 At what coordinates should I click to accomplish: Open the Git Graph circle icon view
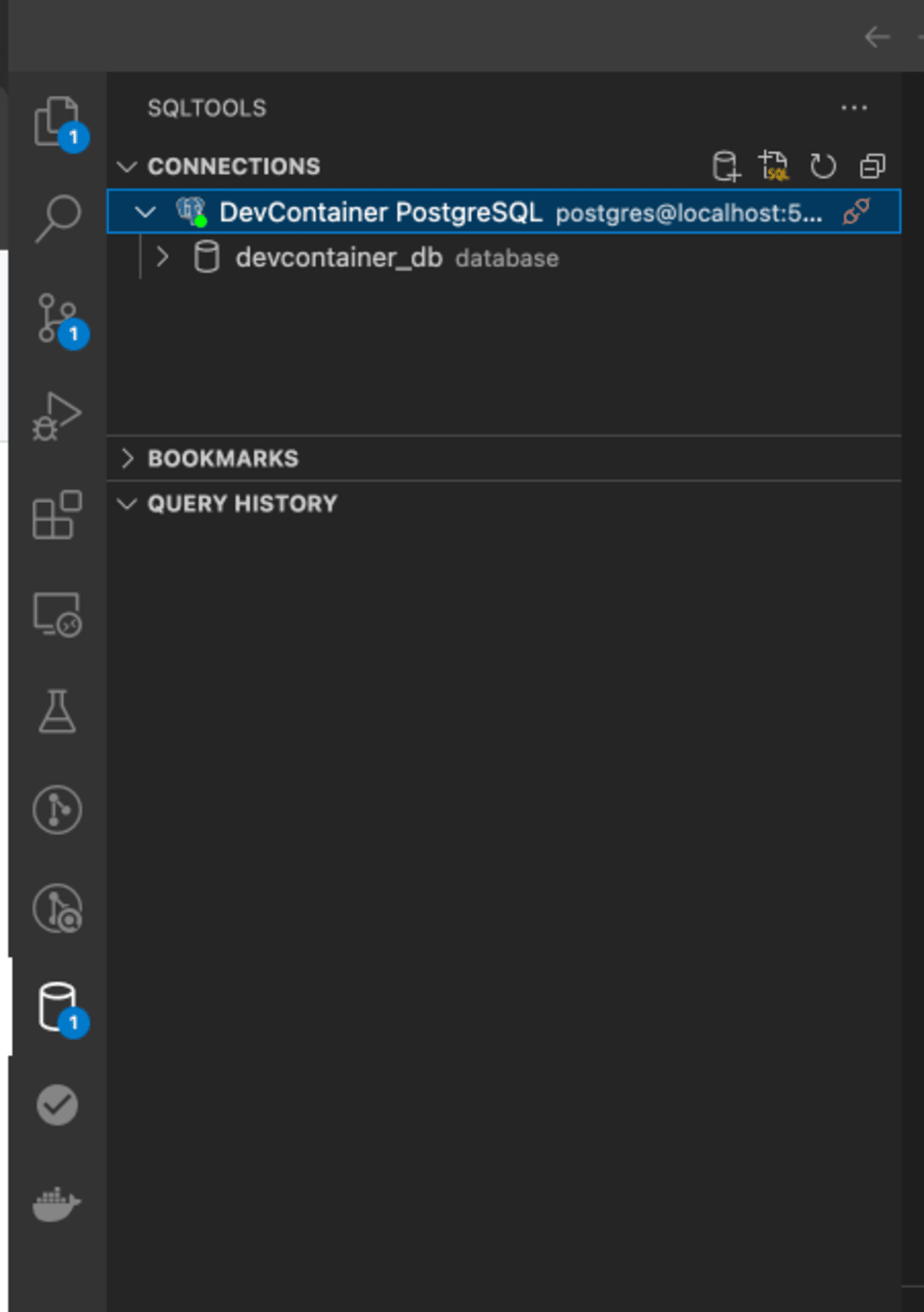[x=57, y=810]
